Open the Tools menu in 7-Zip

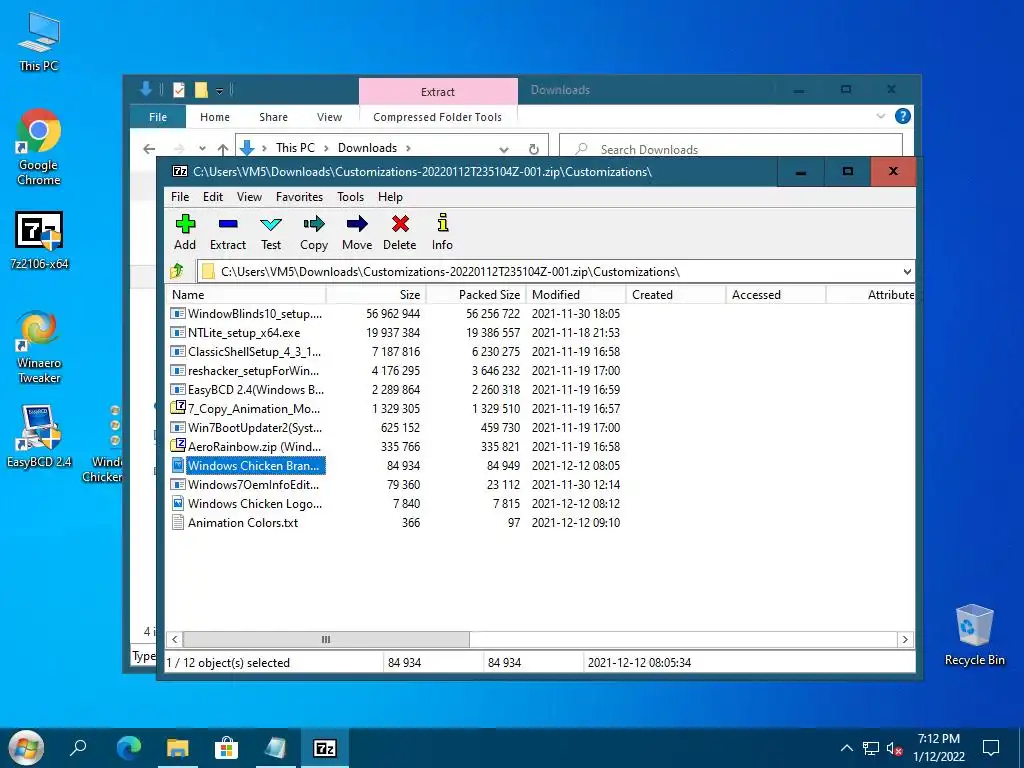point(350,197)
